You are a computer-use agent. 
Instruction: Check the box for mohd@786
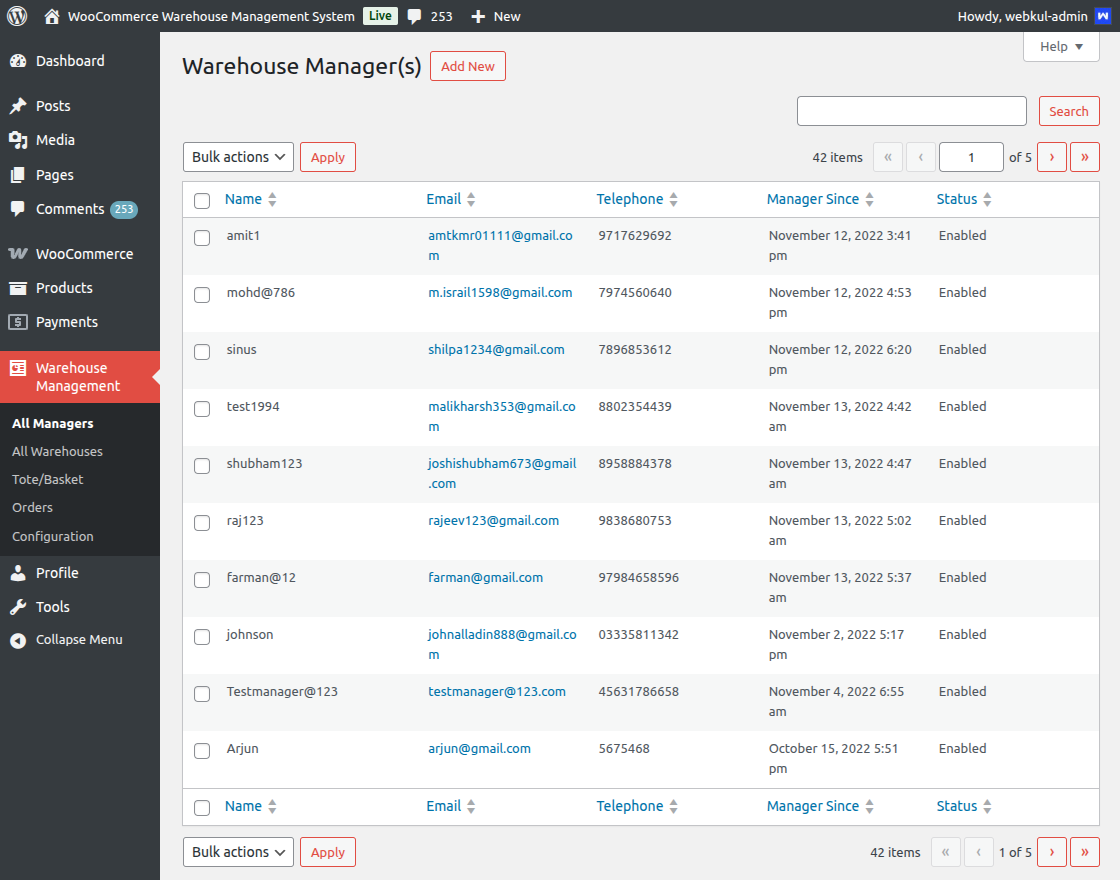pos(202,295)
